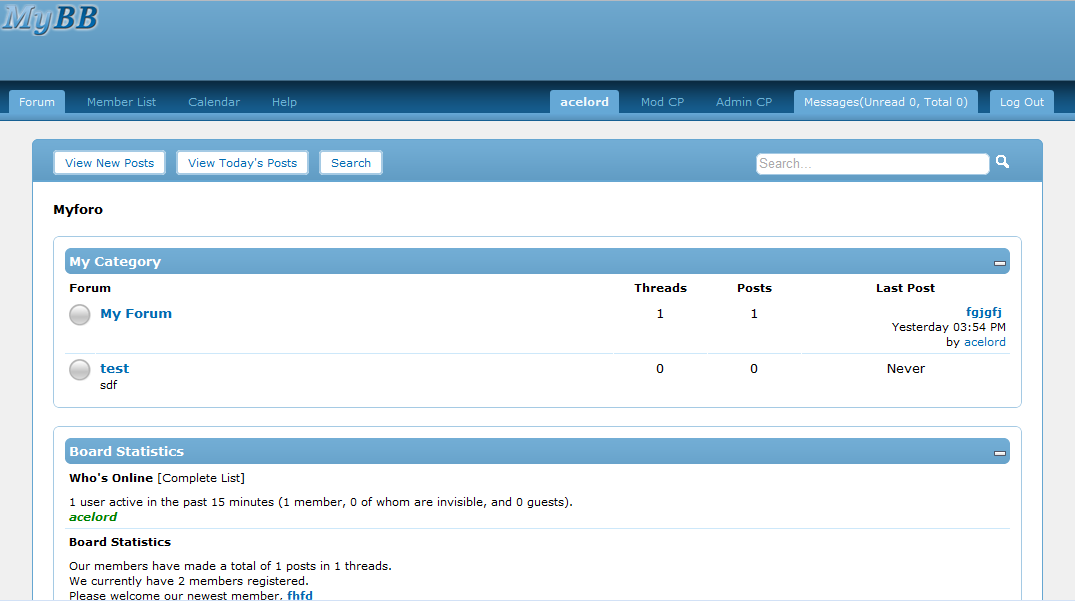Click the MyBB logo
This screenshot has height=601, width=1075.
click(50, 18)
